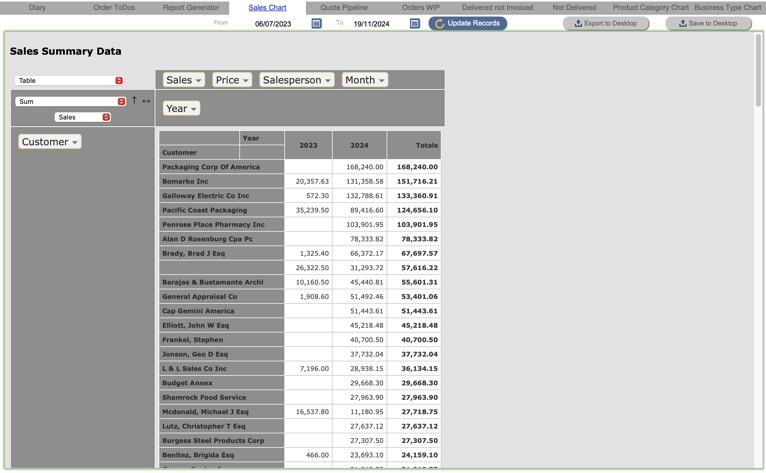The width and height of the screenshot is (766, 473).
Task: Open the To date calendar picker
Action: coord(415,23)
